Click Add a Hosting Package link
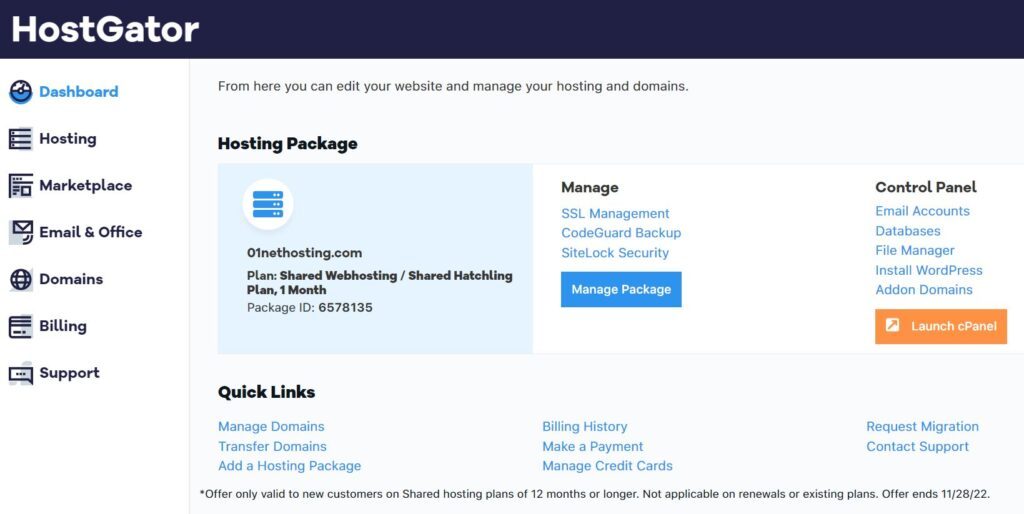Screen dimensions: 1024x514 (289, 466)
